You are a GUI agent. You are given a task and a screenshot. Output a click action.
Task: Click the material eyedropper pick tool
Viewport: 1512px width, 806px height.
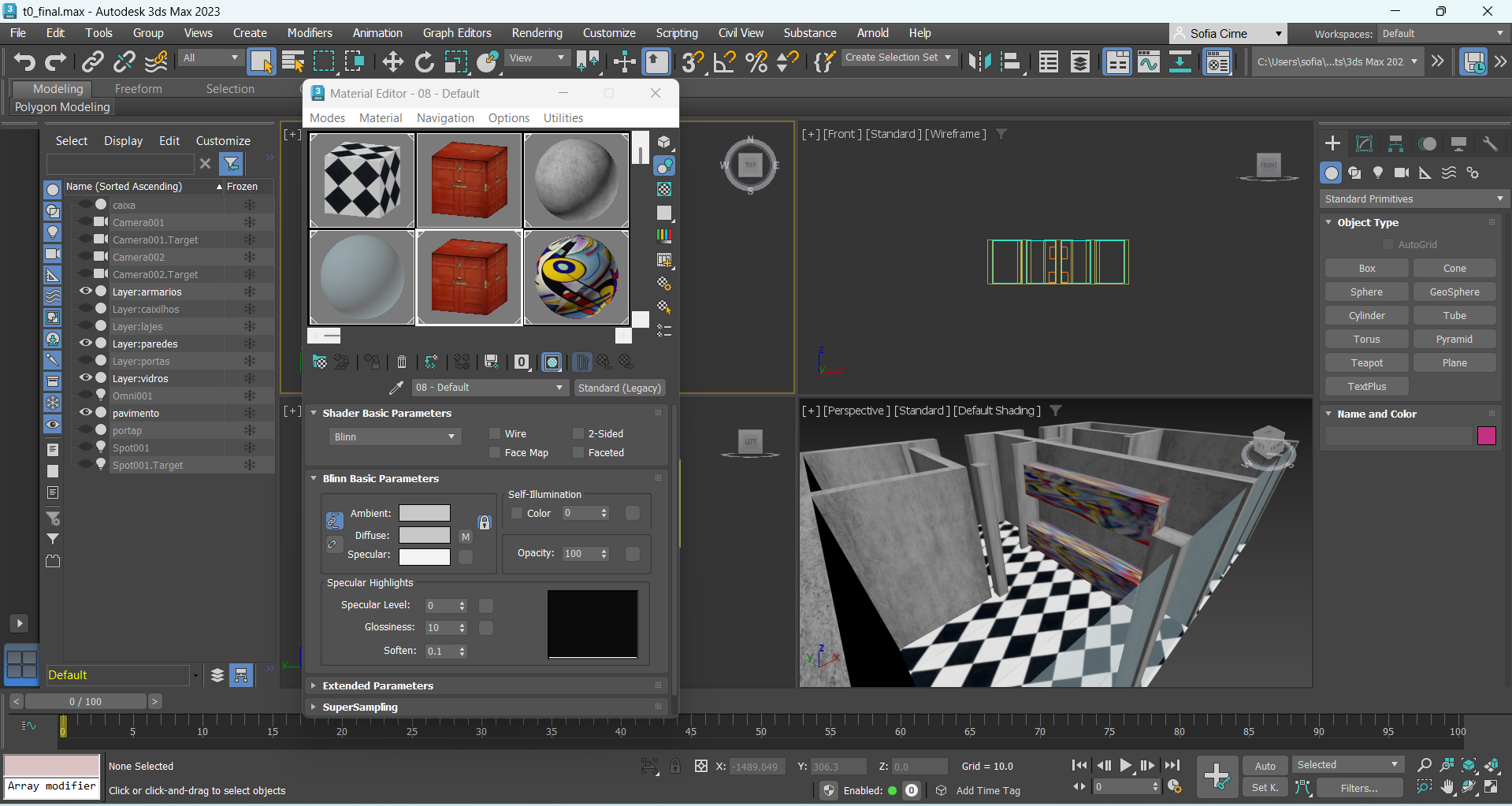pyautogui.click(x=396, y=388)
